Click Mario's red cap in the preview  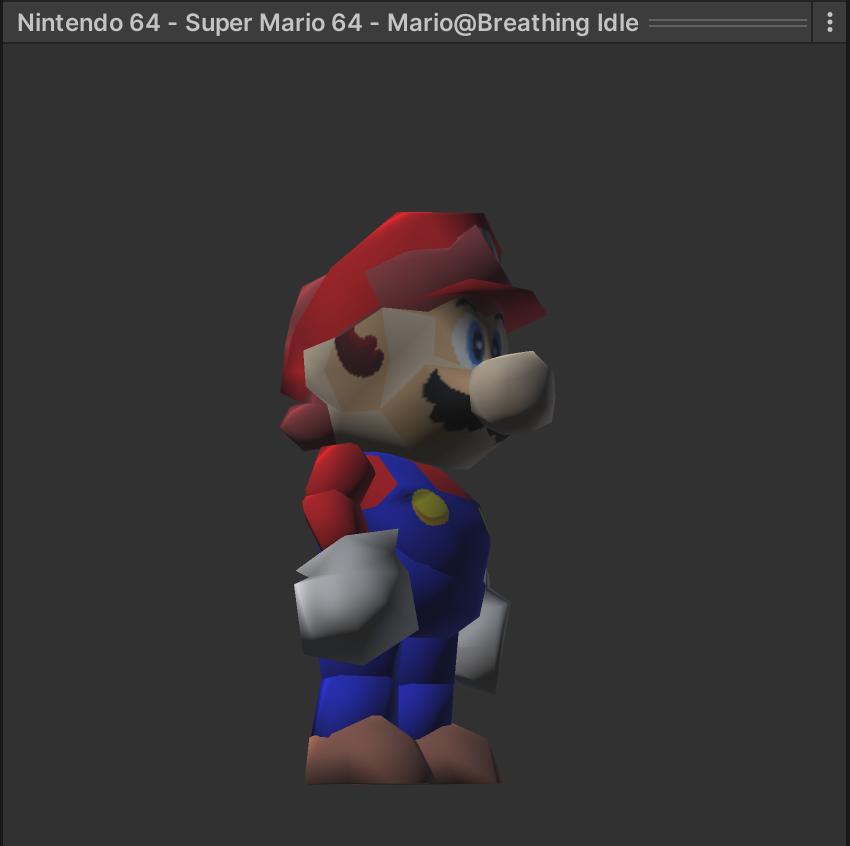[x=400, y=255]
